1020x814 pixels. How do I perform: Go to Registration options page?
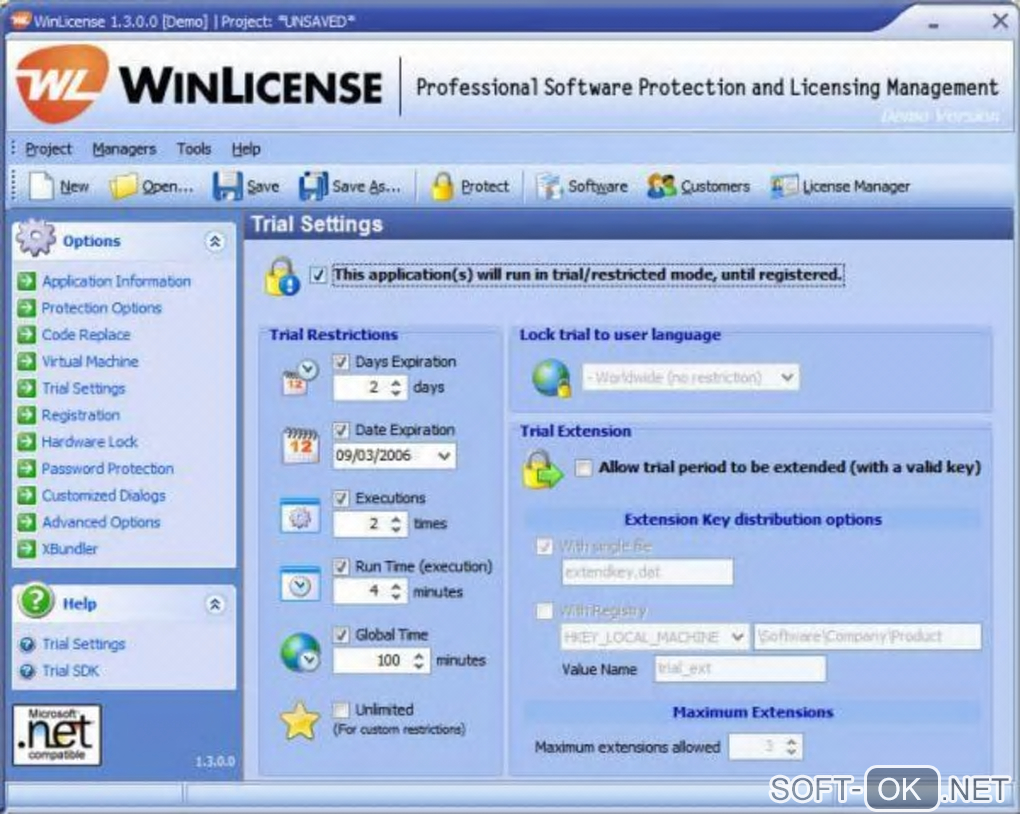81,415
